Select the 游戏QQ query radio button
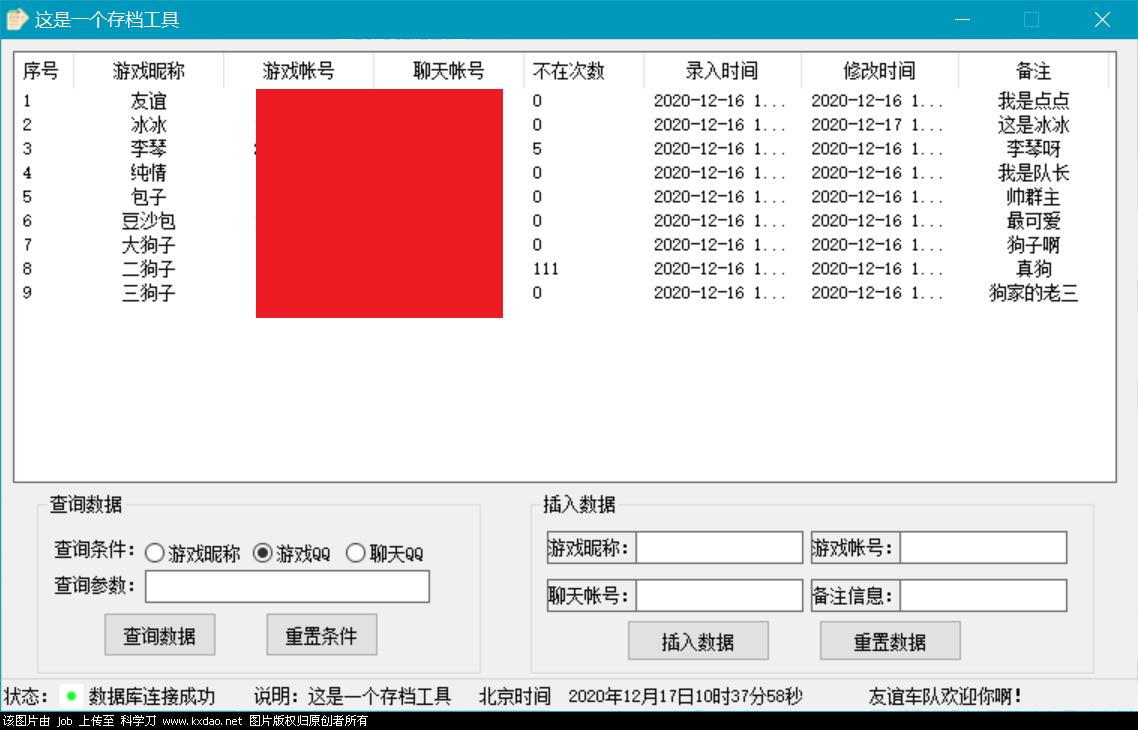The image size is (1138, 730). click(x=263, y=553)
